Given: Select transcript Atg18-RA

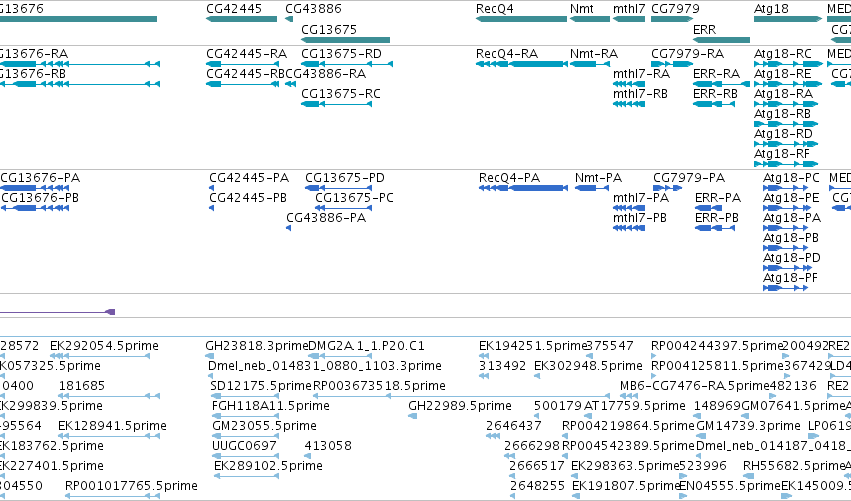Looking at the screenshot, I should coord(786,104).
